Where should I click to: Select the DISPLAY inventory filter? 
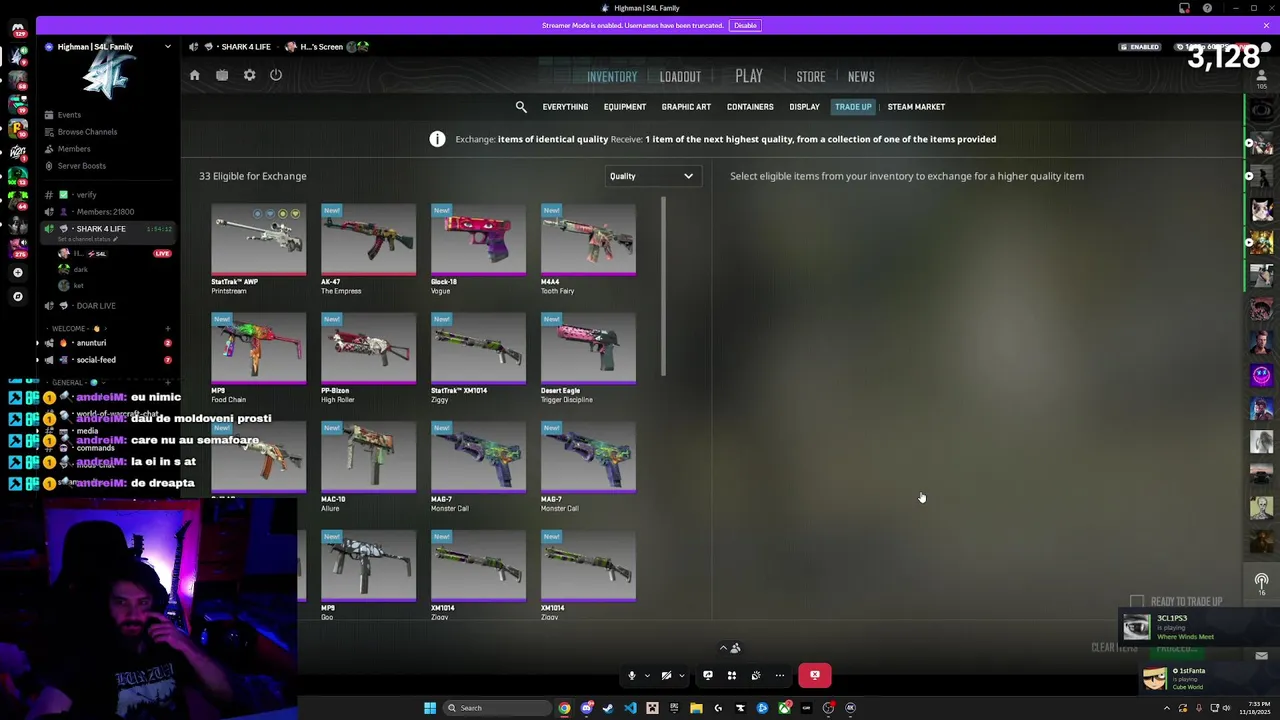point(804,107)
